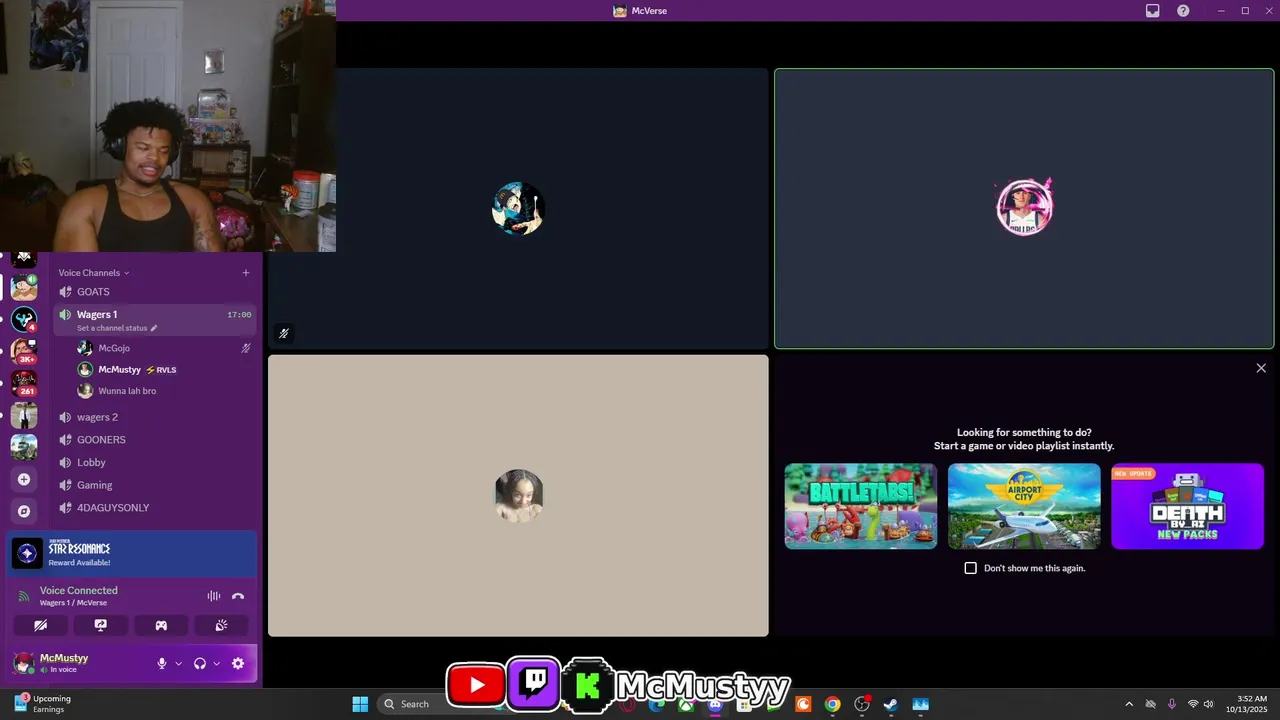The height and width of the screenshot is (720, 1280).
Task: Launch the Battletabs activity card
Action: click(x=861, y=506)
